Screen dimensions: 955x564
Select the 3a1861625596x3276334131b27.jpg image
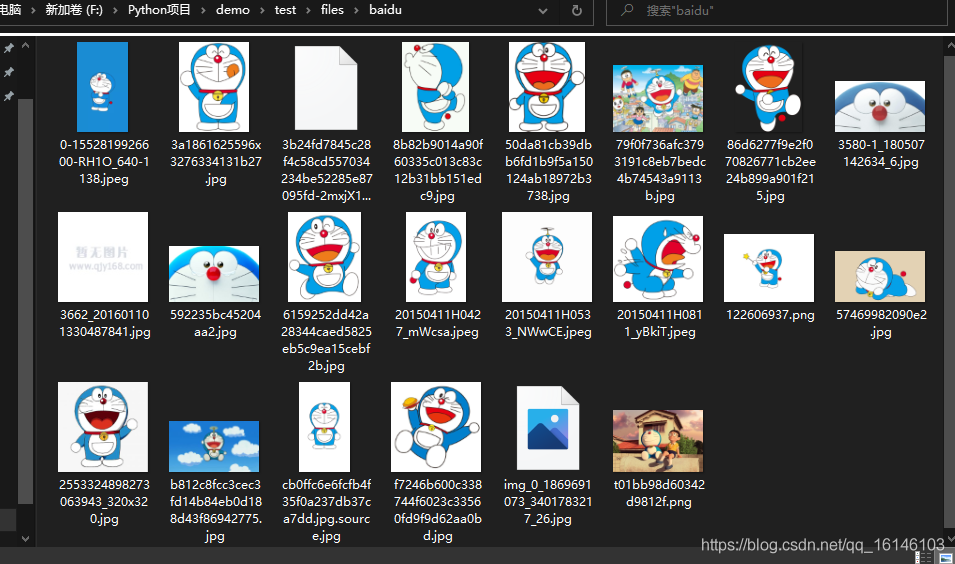(x=214, y=86)
